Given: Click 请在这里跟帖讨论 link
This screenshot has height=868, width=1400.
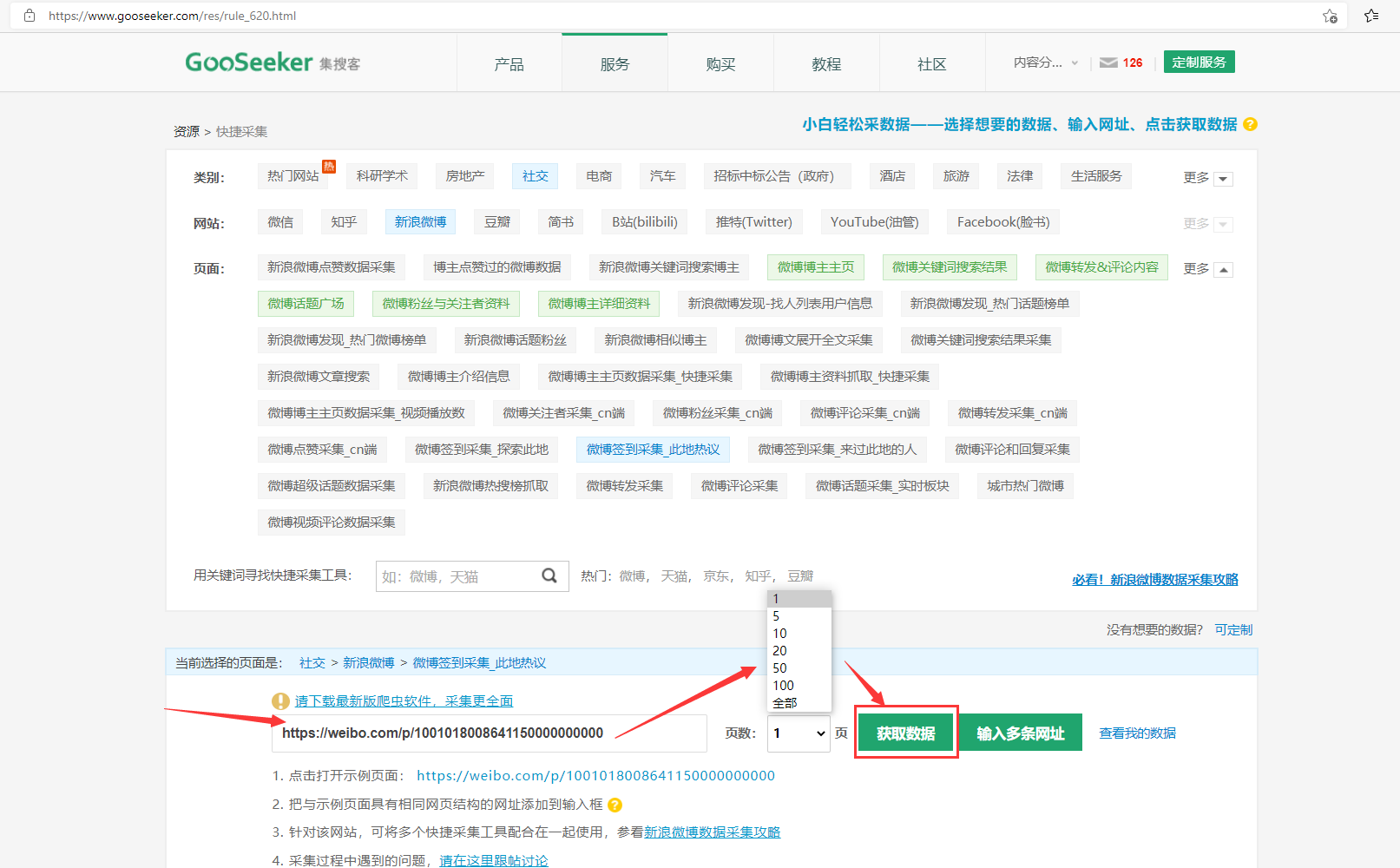Looking at the screenshot, I should (494, 860).
